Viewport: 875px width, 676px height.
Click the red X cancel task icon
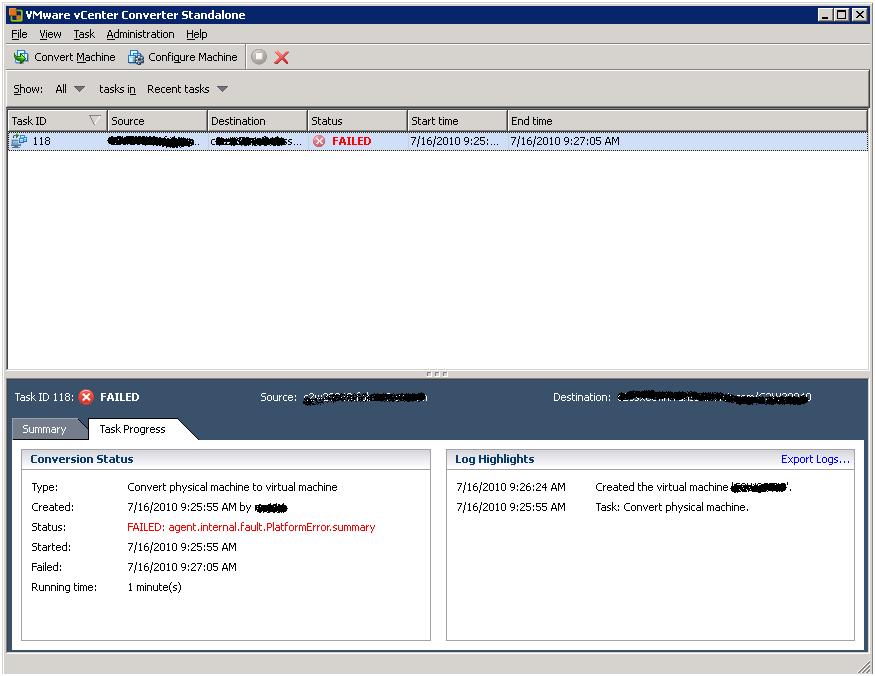(x=282, y=57)
